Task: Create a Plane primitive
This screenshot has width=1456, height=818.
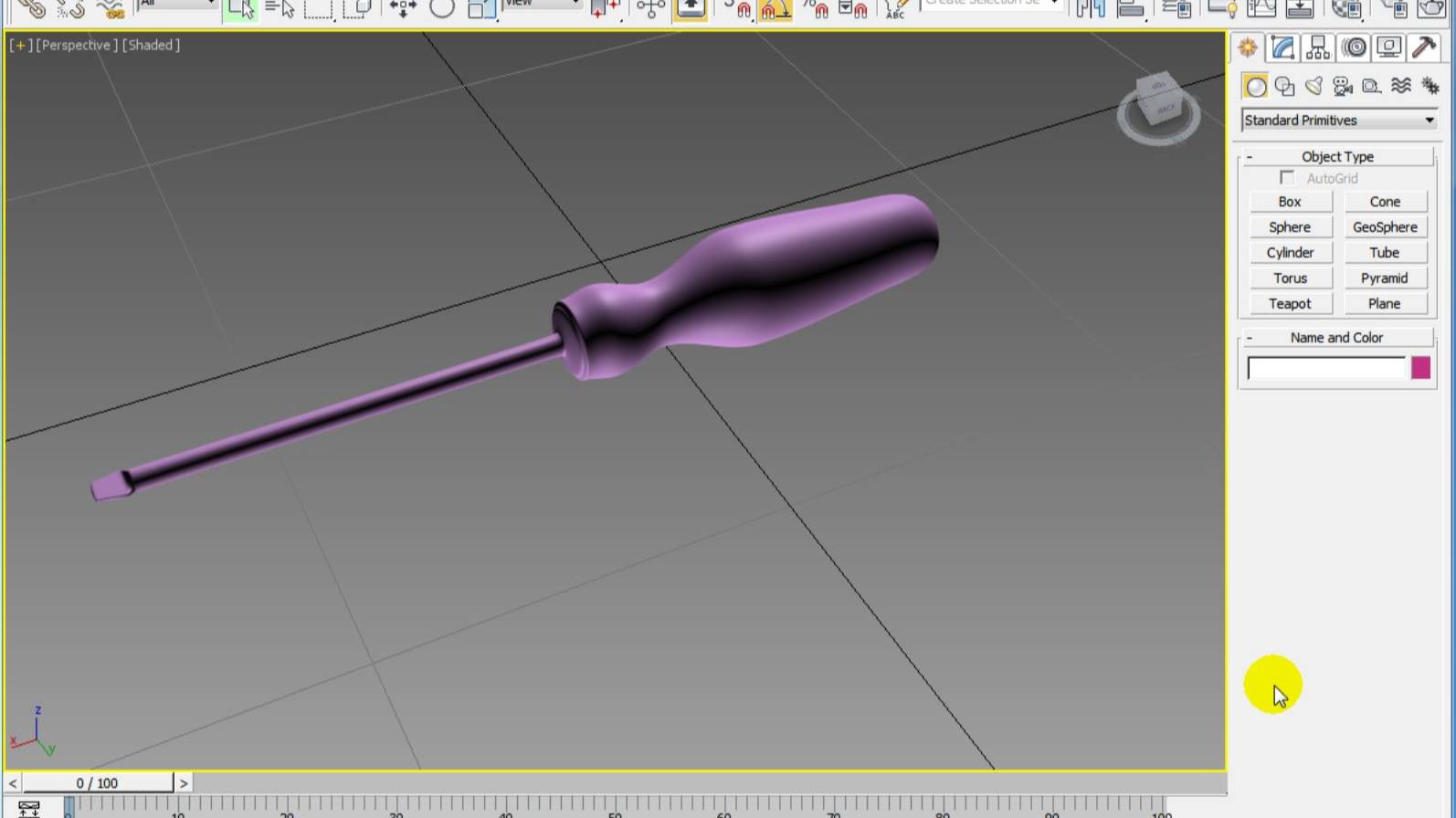Action: (1385, 304)
